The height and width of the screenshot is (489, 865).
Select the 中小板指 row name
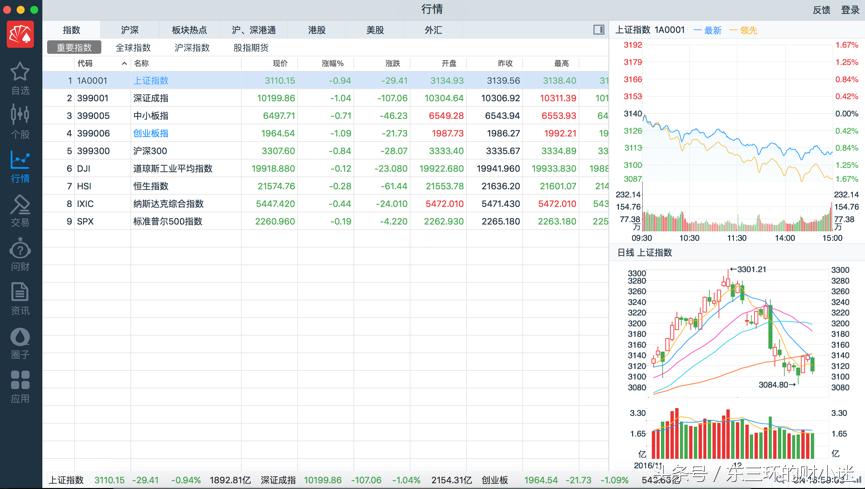pyautogui.click(x=151, y=116)
